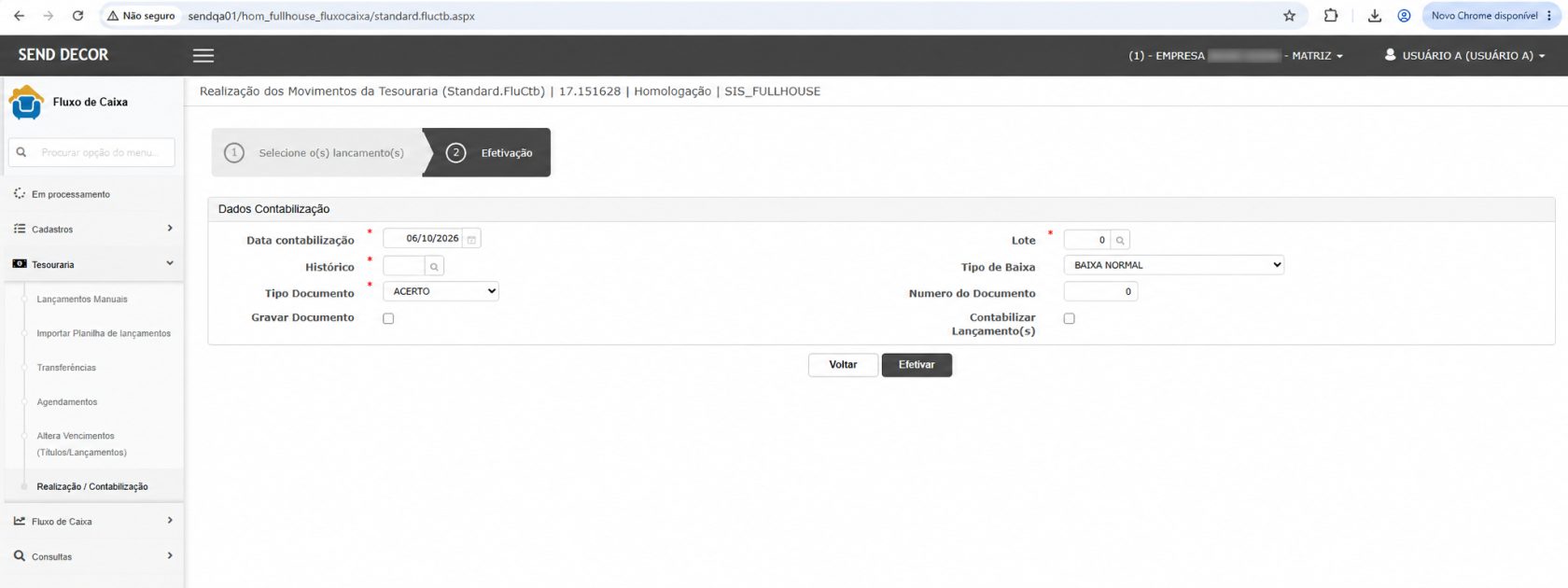Open Lançamentos Manuais menu item

(x=82, y=300)
